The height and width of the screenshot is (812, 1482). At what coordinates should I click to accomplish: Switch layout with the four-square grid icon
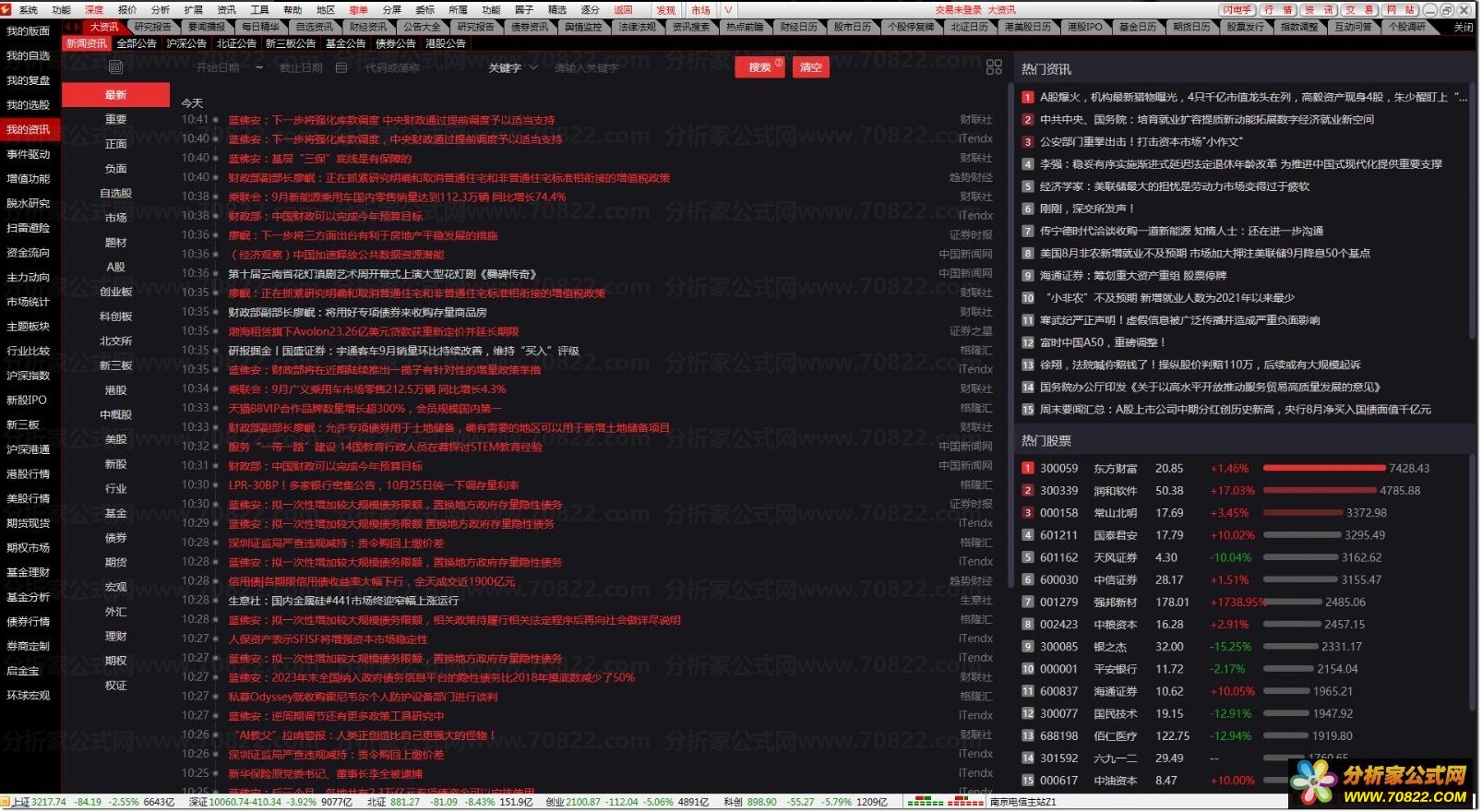[994, 66]
